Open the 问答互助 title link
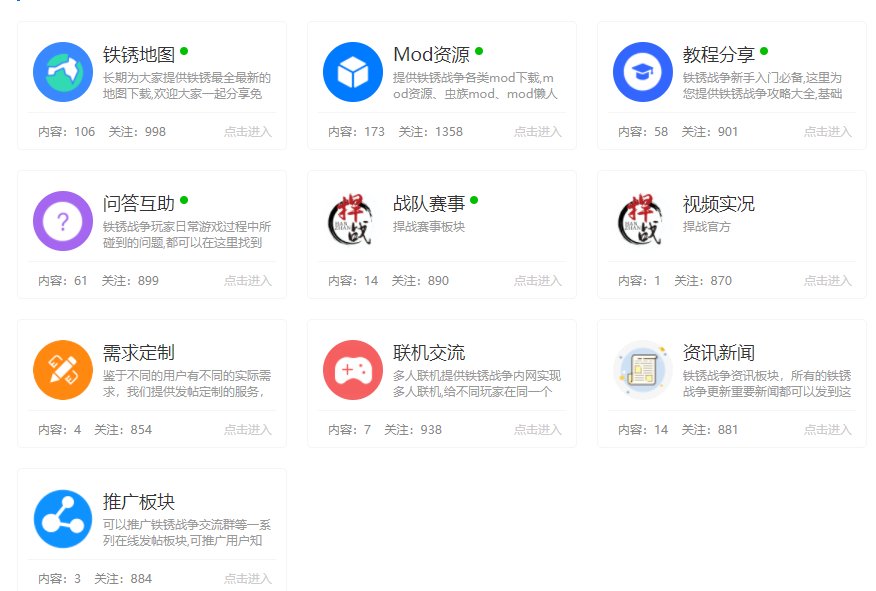This screenshot has height=591, width=876. 139,204
